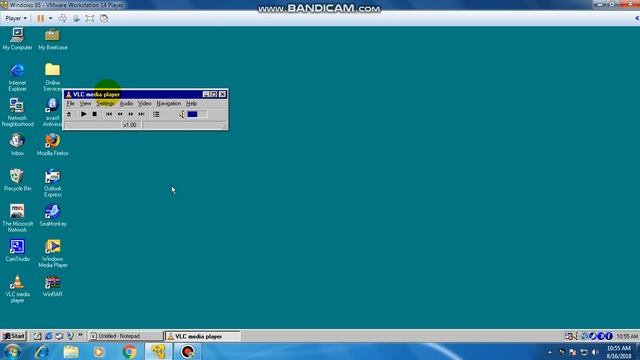Screen dimensions: 640x360
Task: Select Outlook Express desktop icon
Action: coord(53,183)
